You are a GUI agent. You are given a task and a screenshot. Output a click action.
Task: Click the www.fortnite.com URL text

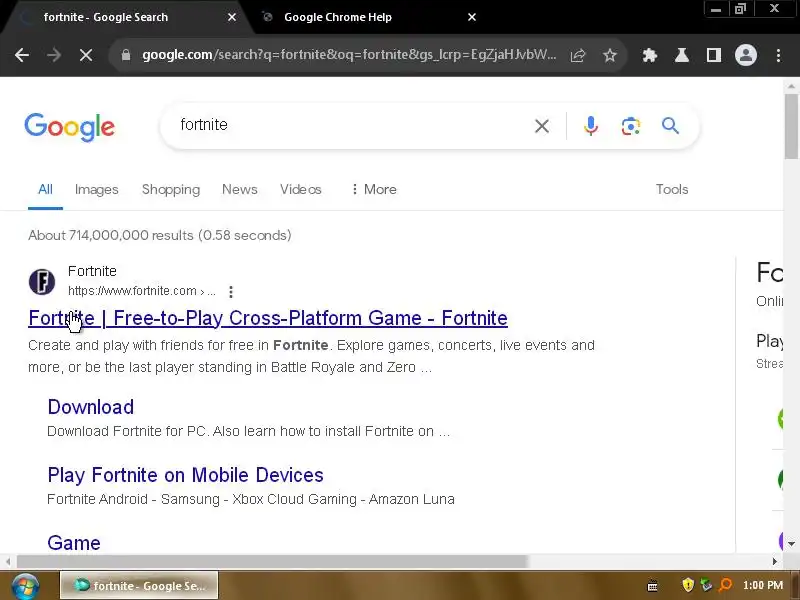point(142,291)
